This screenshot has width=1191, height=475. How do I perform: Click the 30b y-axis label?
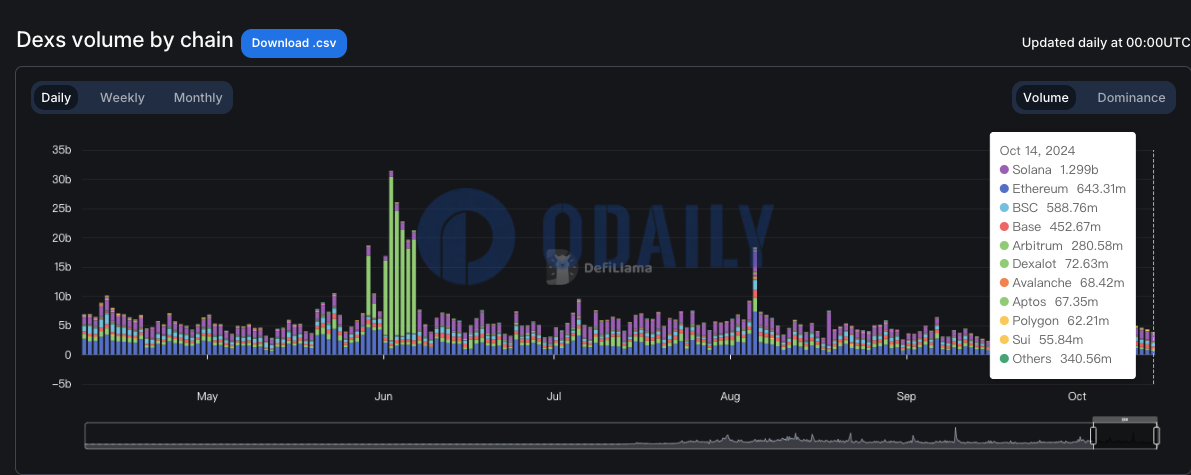(x=61, y=180)
